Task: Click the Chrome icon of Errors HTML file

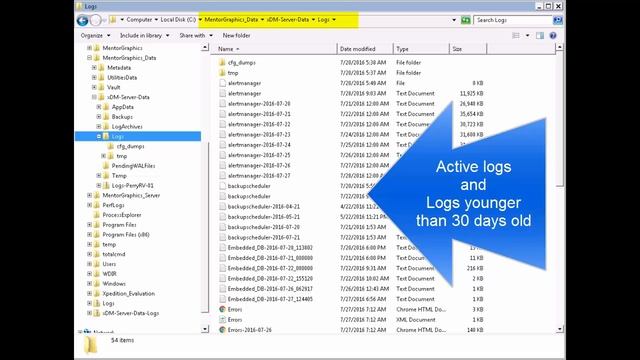Action: click(222, 309)
